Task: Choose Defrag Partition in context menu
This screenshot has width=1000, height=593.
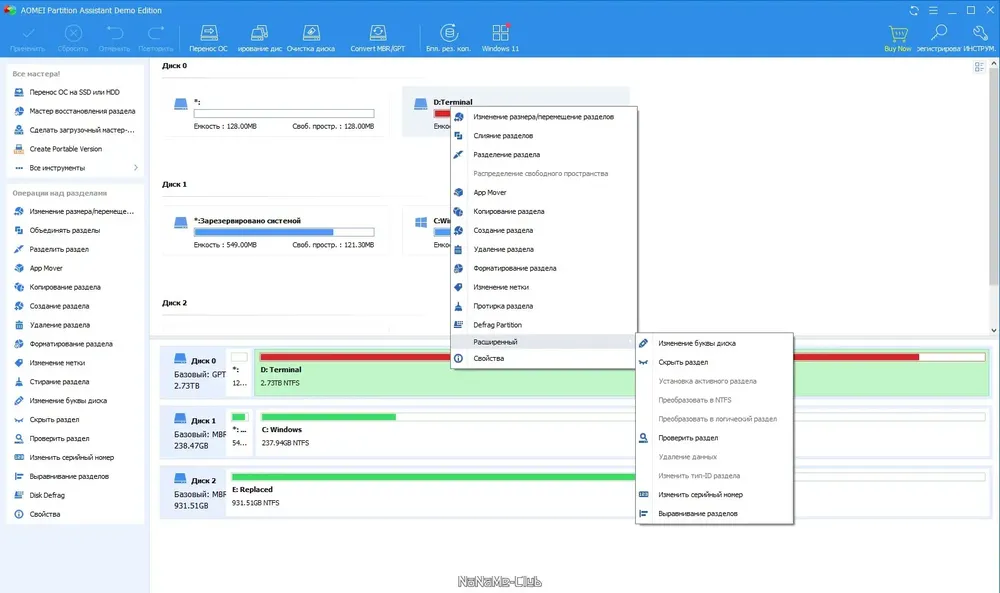Action: (x=543, y=325)
